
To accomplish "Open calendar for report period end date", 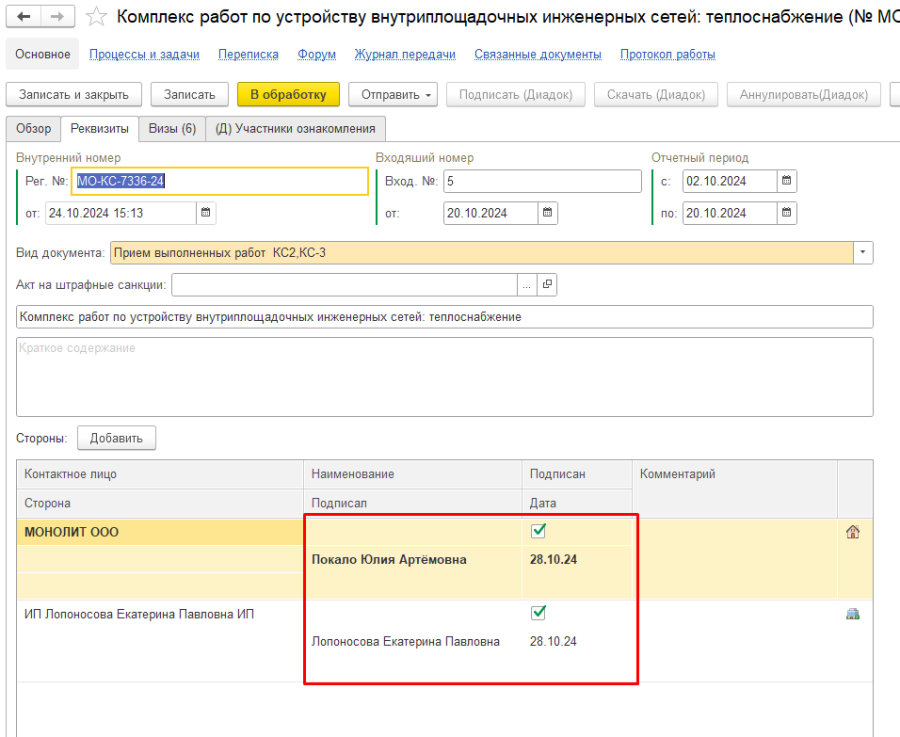I will coord(787,212).
